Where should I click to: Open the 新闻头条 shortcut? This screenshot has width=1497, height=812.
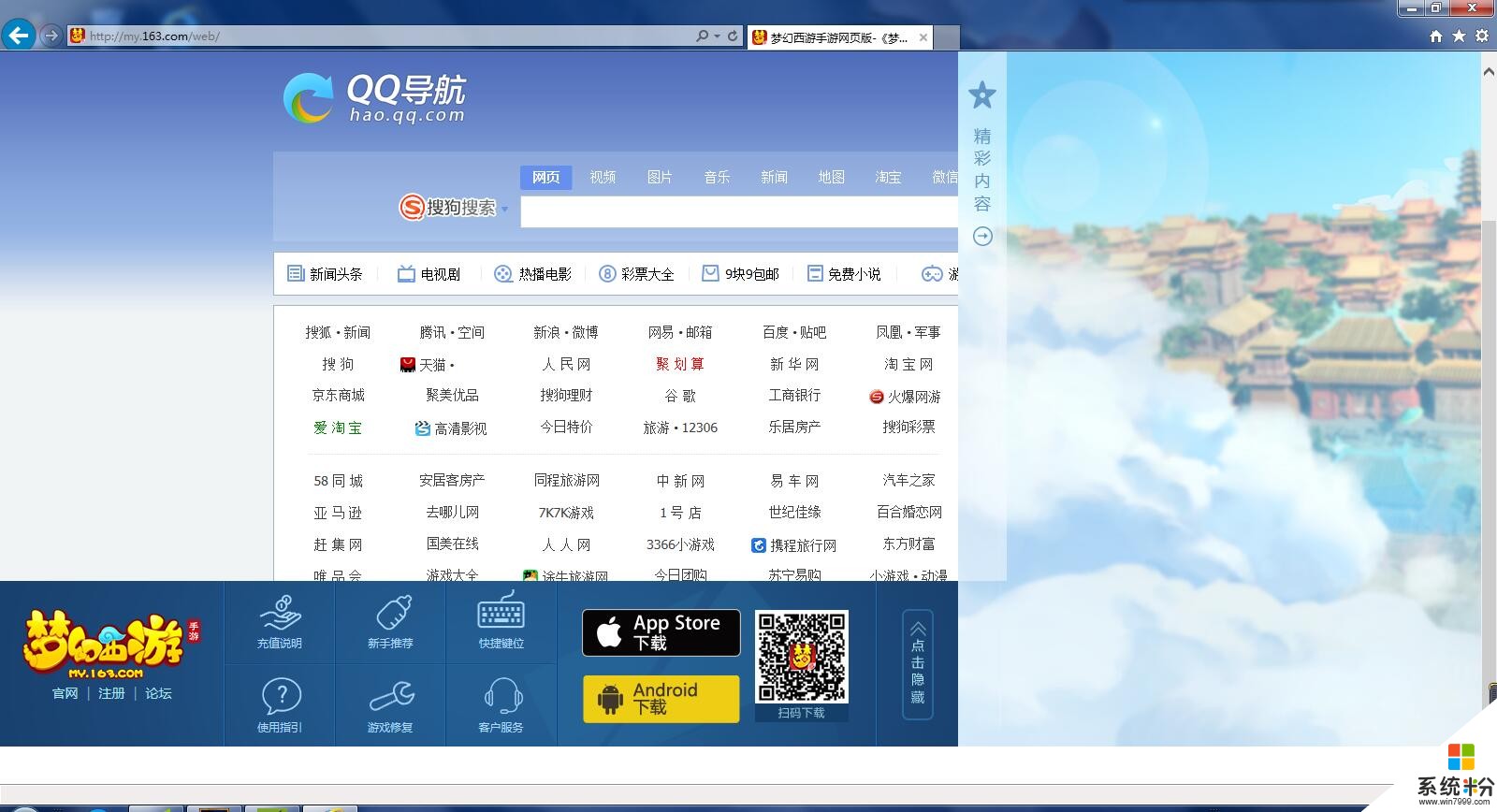(325, 274)
